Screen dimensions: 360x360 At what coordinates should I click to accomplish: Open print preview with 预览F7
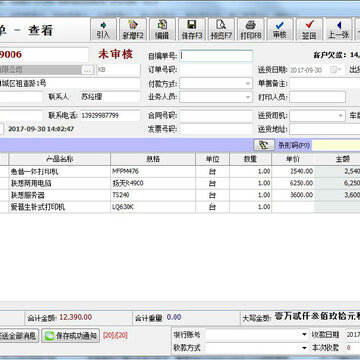pos(221,30)
